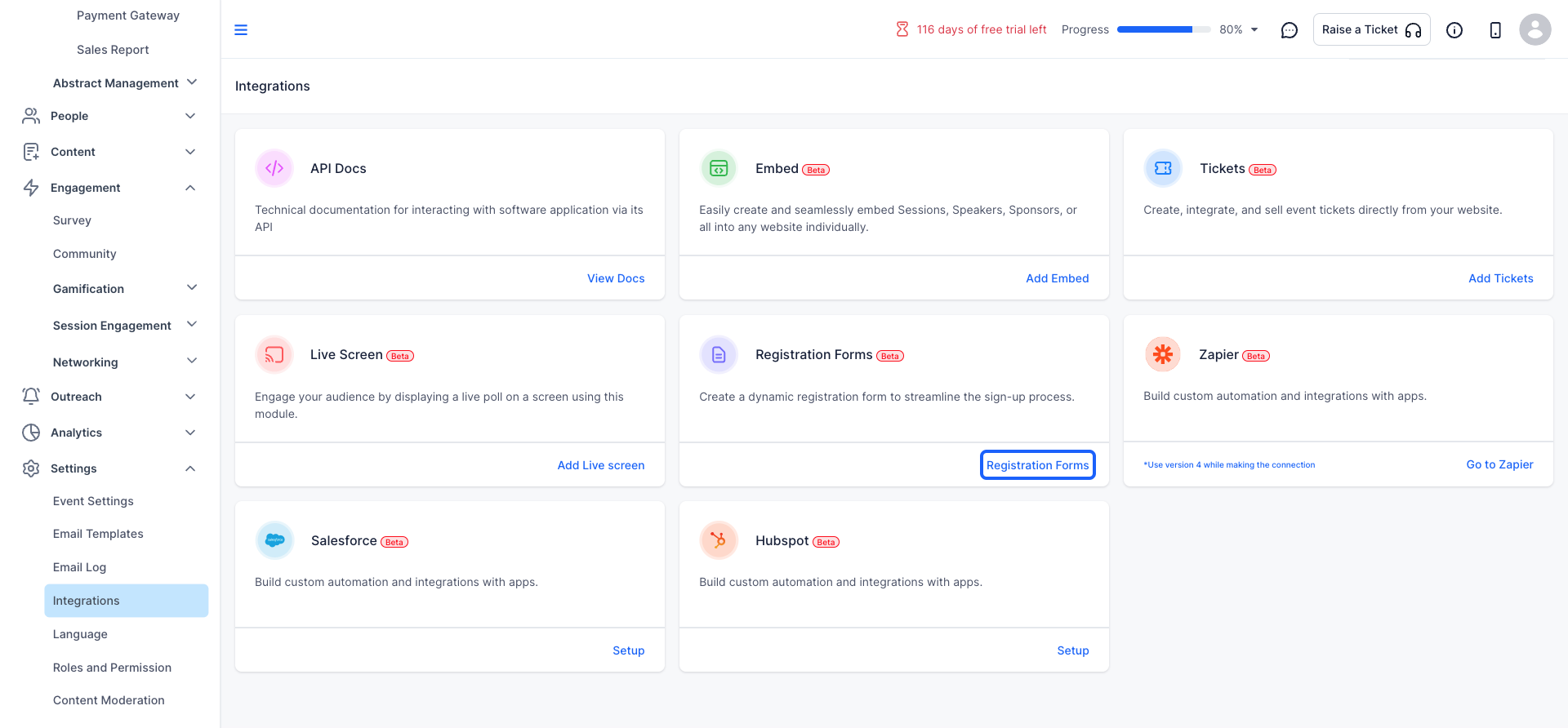The image size is (1568, 728).
Task: Expand the Abstract Management chevron
Action: coord(192,82)
